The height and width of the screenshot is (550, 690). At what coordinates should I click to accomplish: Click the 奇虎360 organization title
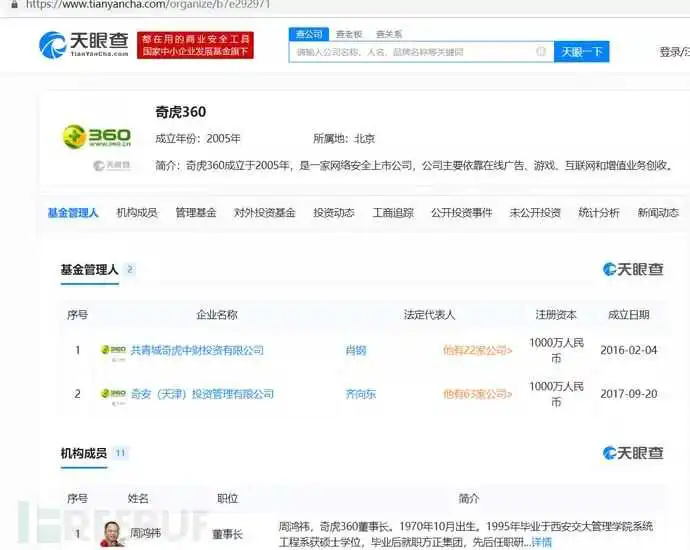coord(180,112)
